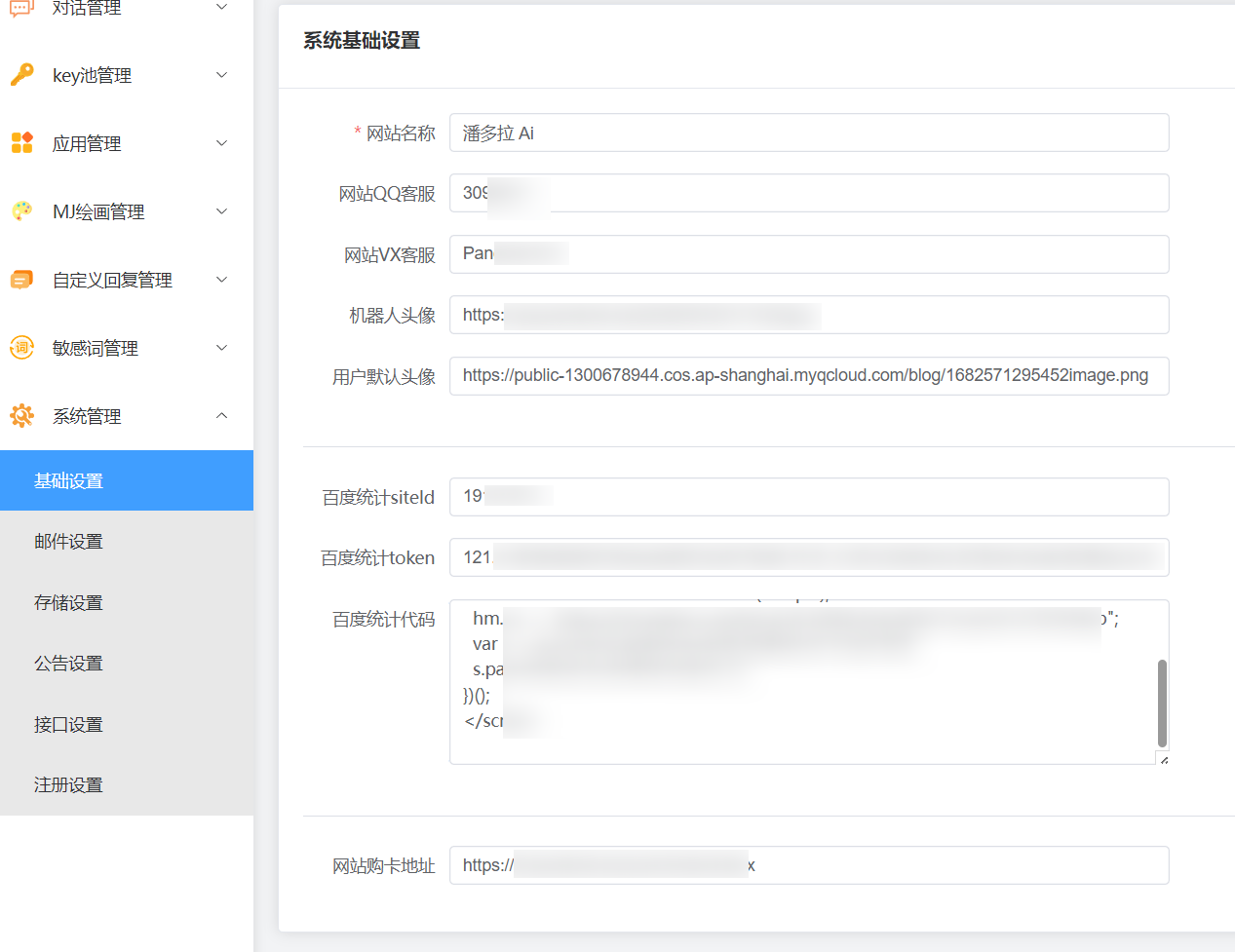
Task: Click the 敏感词管理 circular icon
Action: click(x=21, y=348)
